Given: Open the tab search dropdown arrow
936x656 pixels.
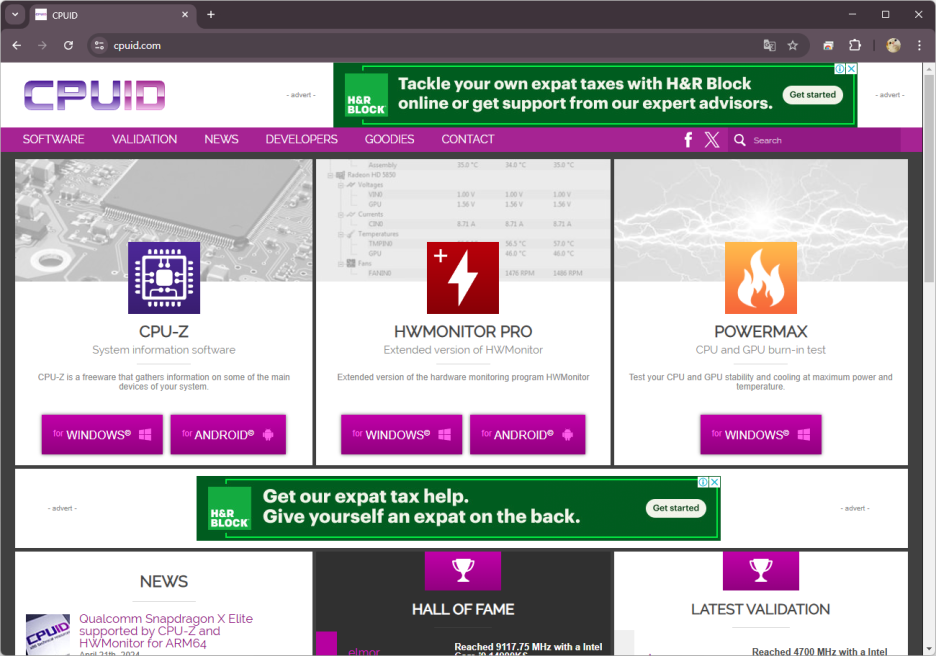Looking at the screenshot, I should click(x=15, y=15).
